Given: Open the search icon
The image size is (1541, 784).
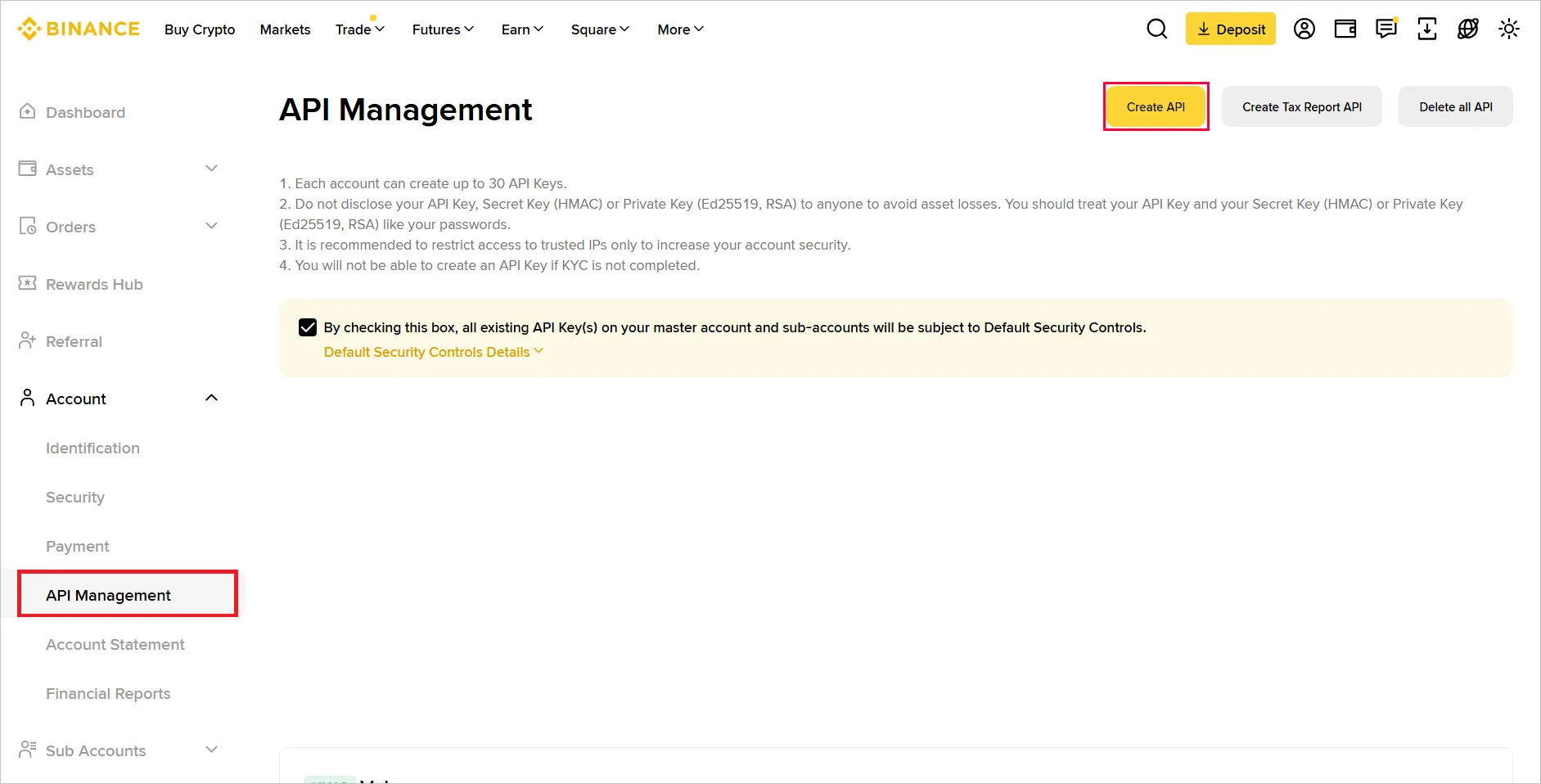Looking at the screenshot, I should [1157, 29].
